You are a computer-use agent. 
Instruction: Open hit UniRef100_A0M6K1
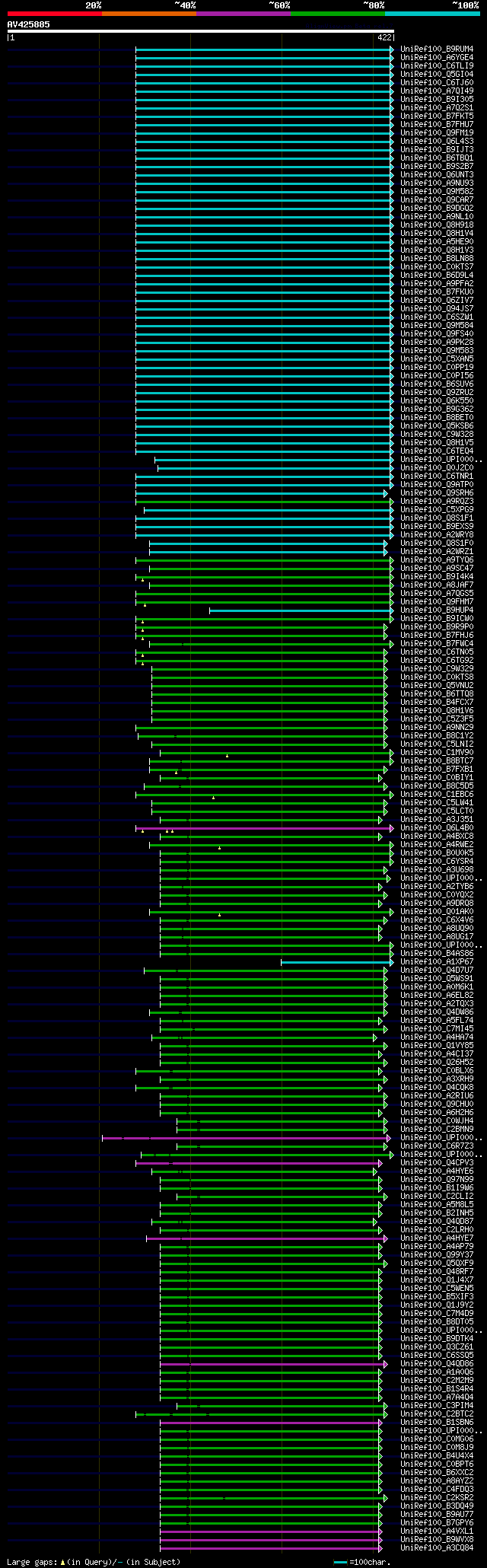coord(437,987)
